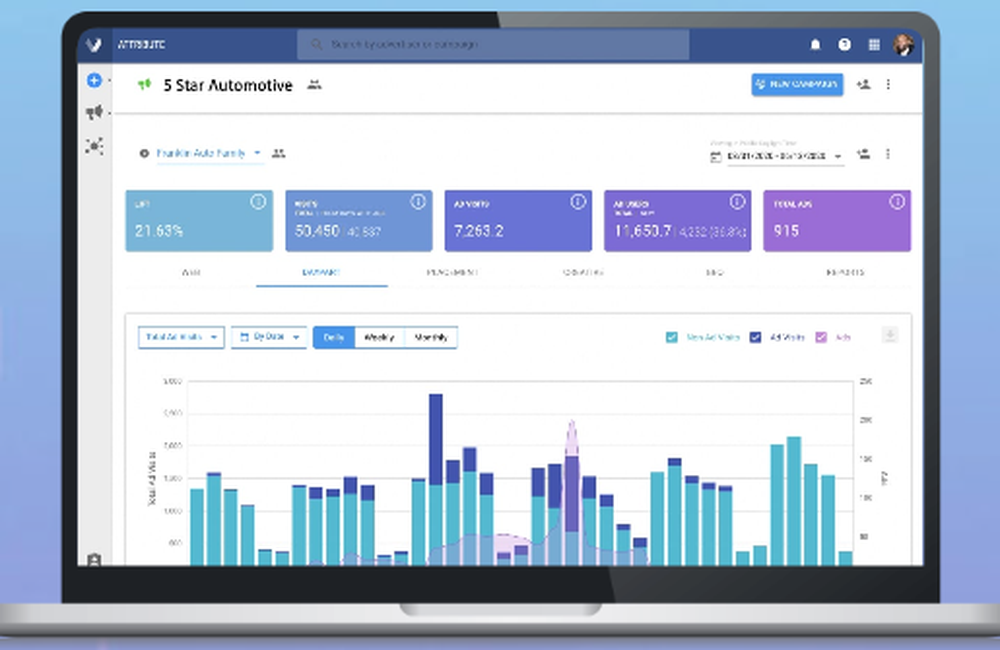The width and height of the screenshot is (1000, 650).
Task: Open the last tab under the 915 card
Action: (x=846, y=272)
